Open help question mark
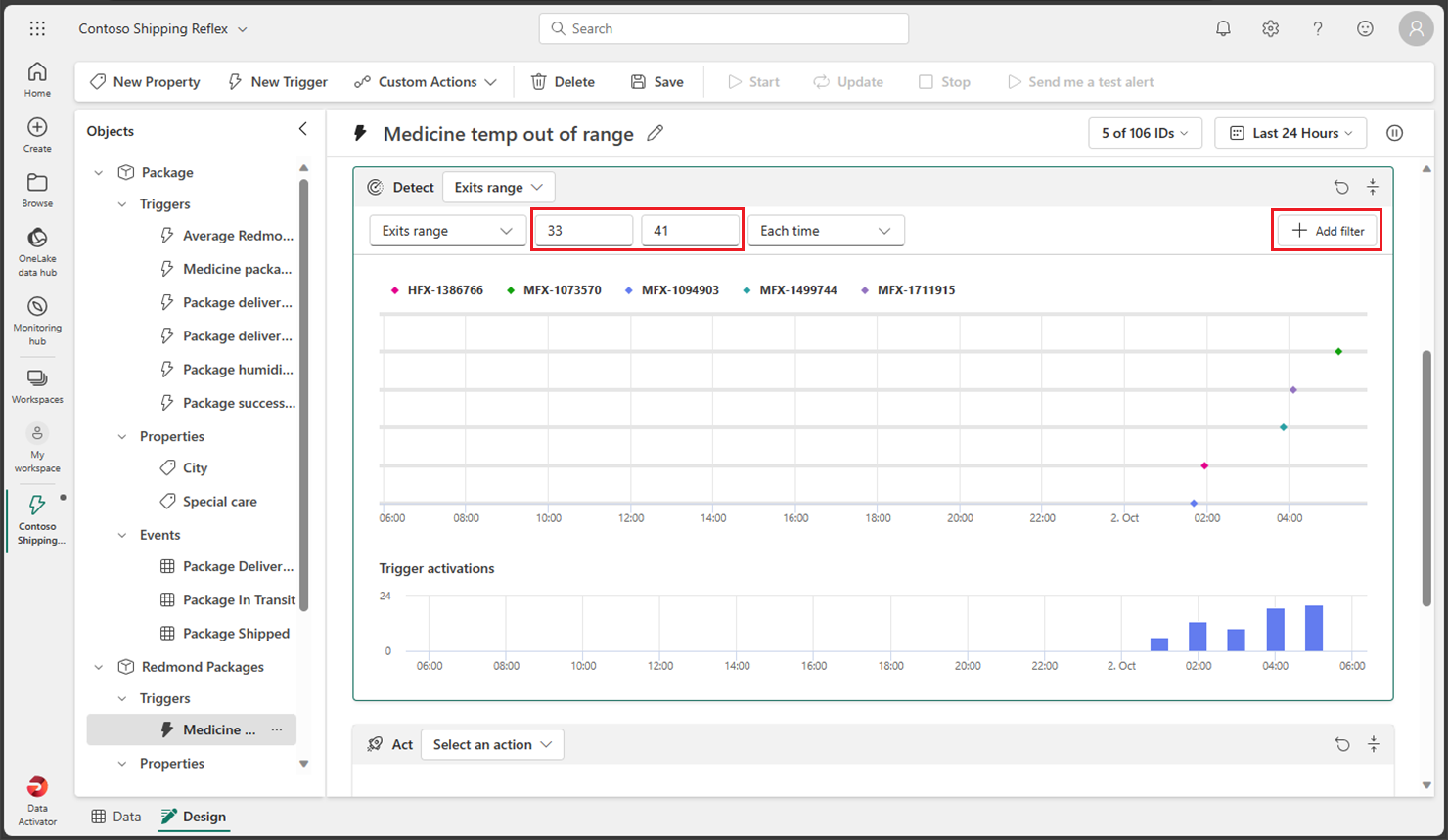Viewport: 1448px width, 840px height. click(x=1317, y=28)
